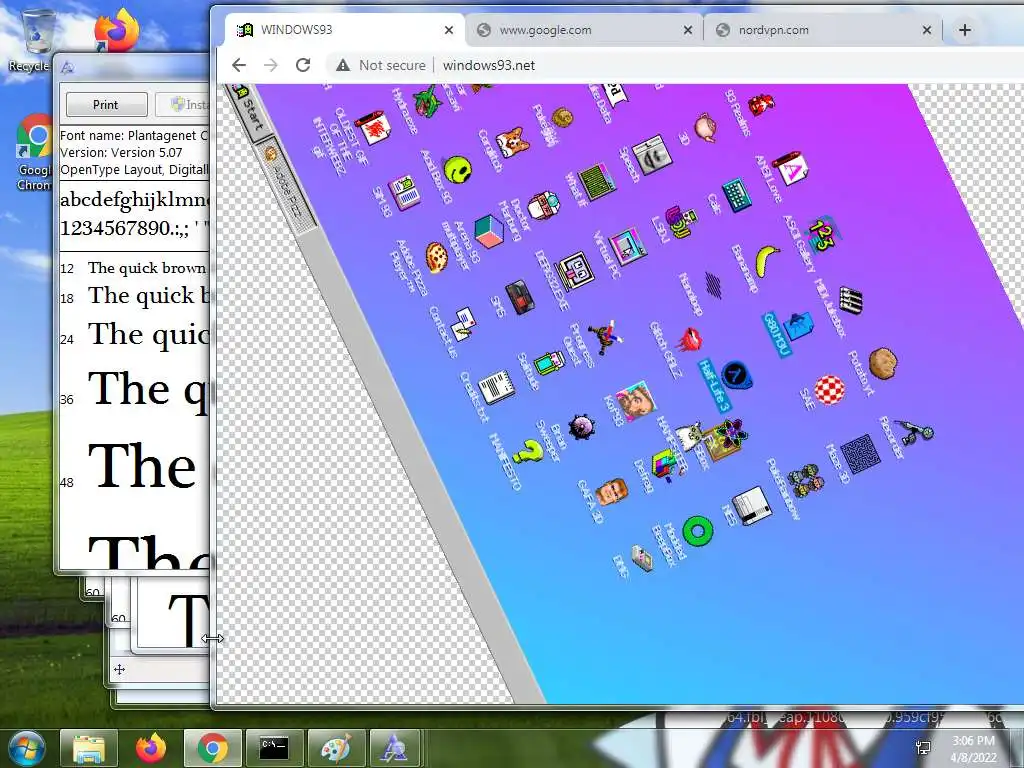Screen dimensions: 1024x768
Task: Open the What If terminal icon
Action: pos(597,180)
